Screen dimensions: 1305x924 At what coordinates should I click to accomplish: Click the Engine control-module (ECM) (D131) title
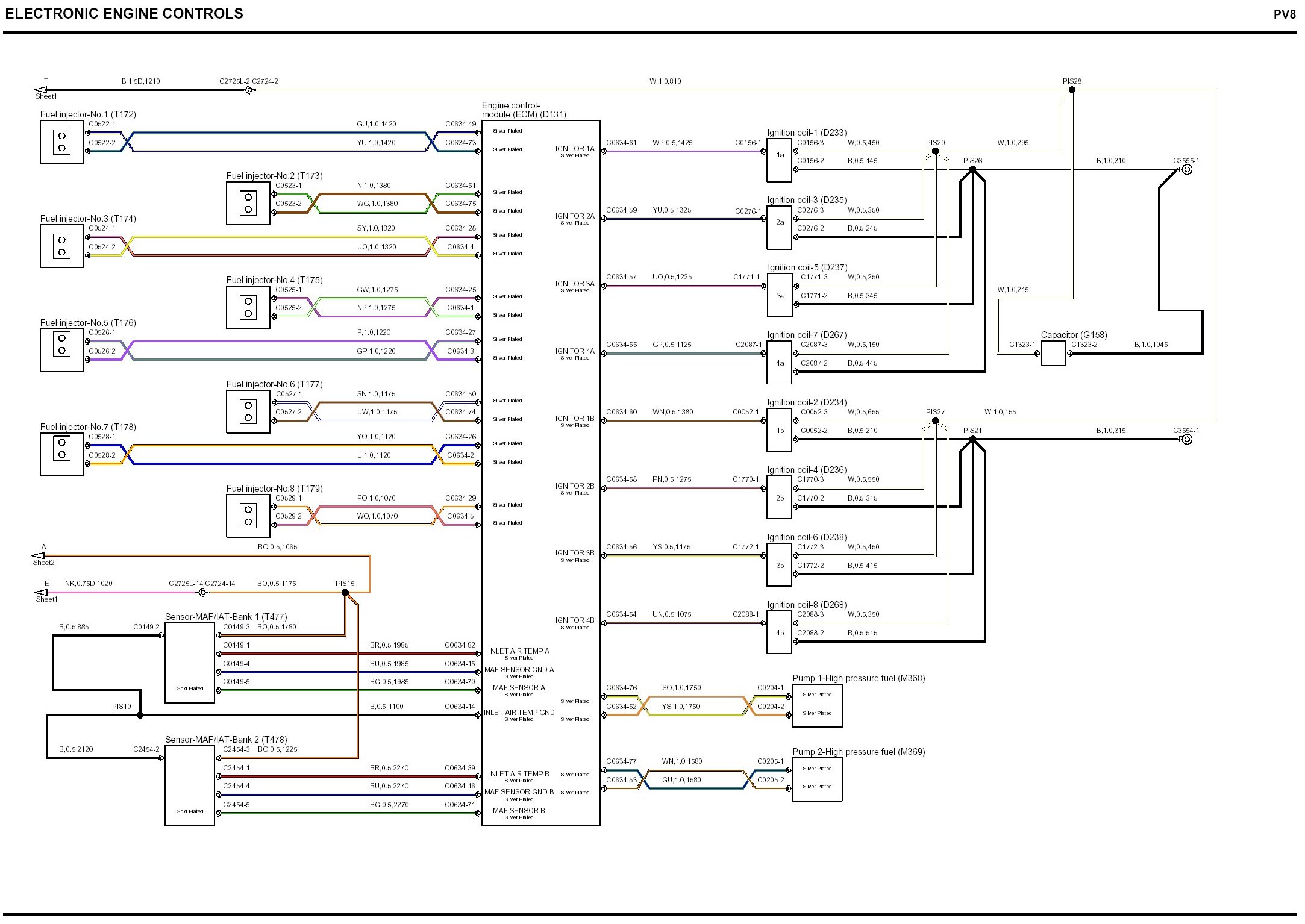coord(523,110)
